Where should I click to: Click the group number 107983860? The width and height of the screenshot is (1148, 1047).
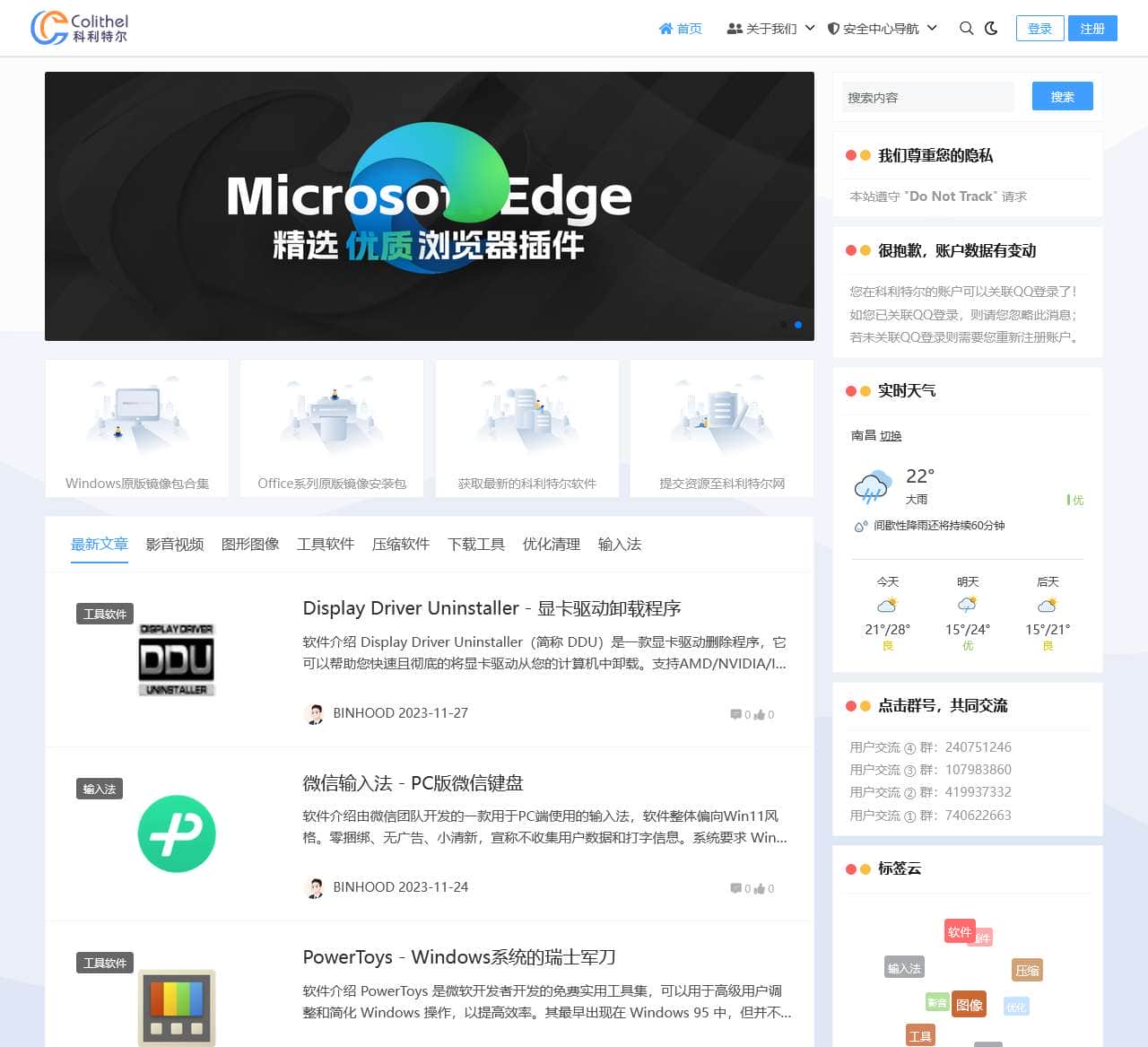pyautogui.click(x=978, y=770)
